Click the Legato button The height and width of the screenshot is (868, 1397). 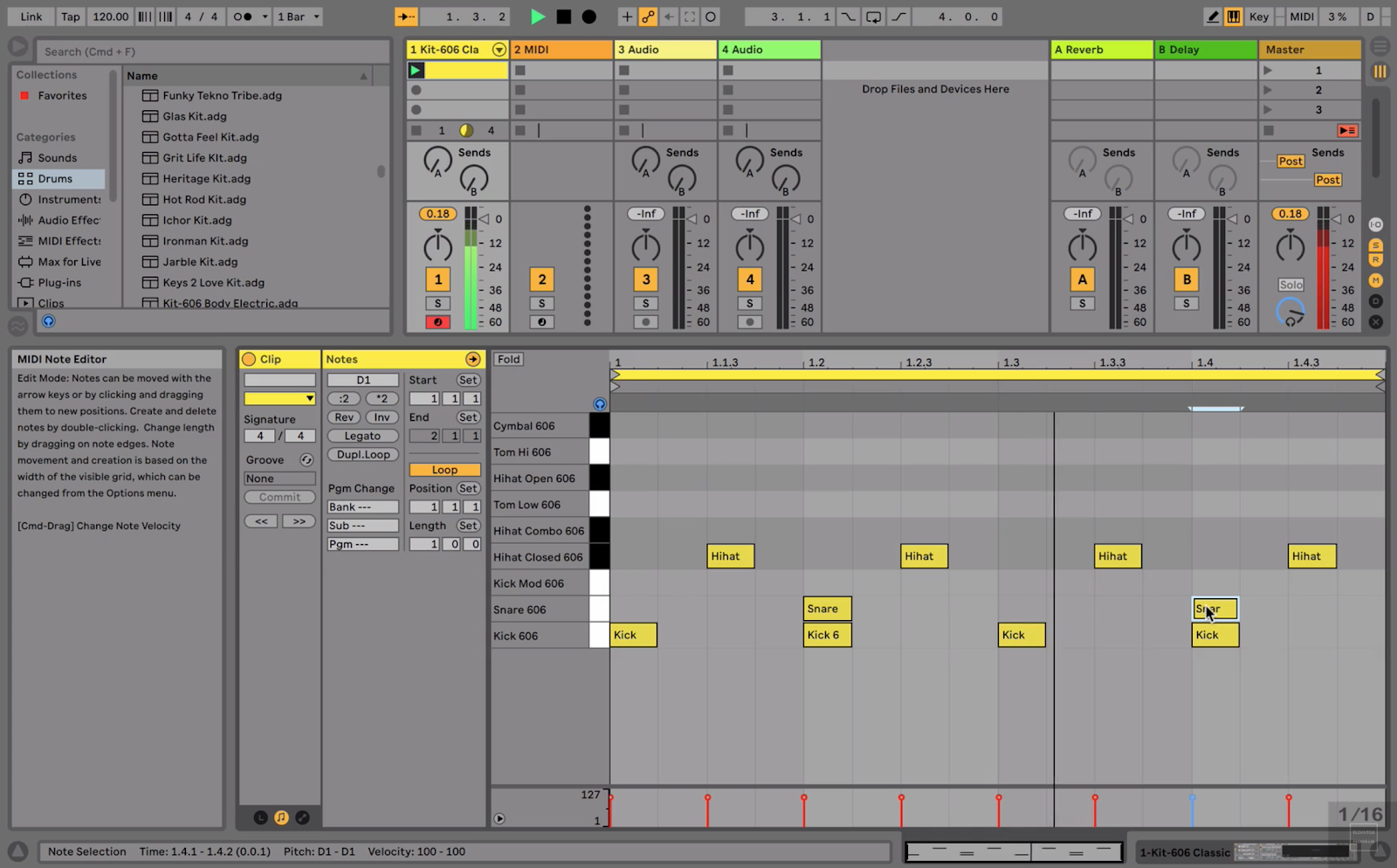click(362, 436)
